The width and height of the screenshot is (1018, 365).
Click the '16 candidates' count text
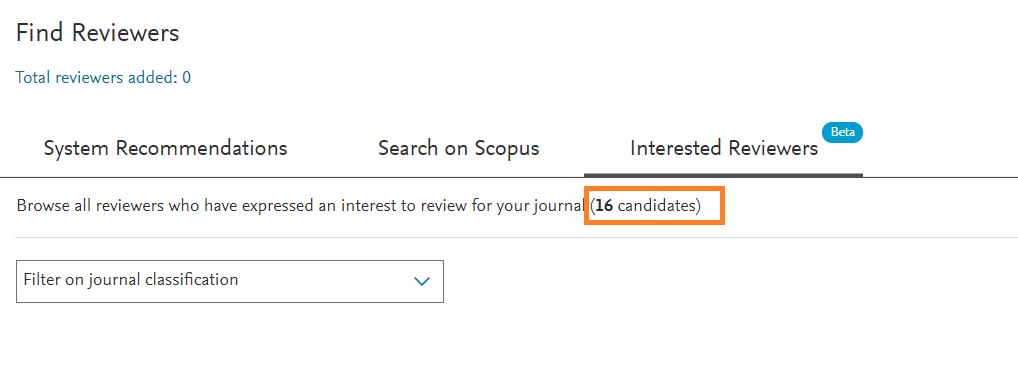click(x=649, y=206)
